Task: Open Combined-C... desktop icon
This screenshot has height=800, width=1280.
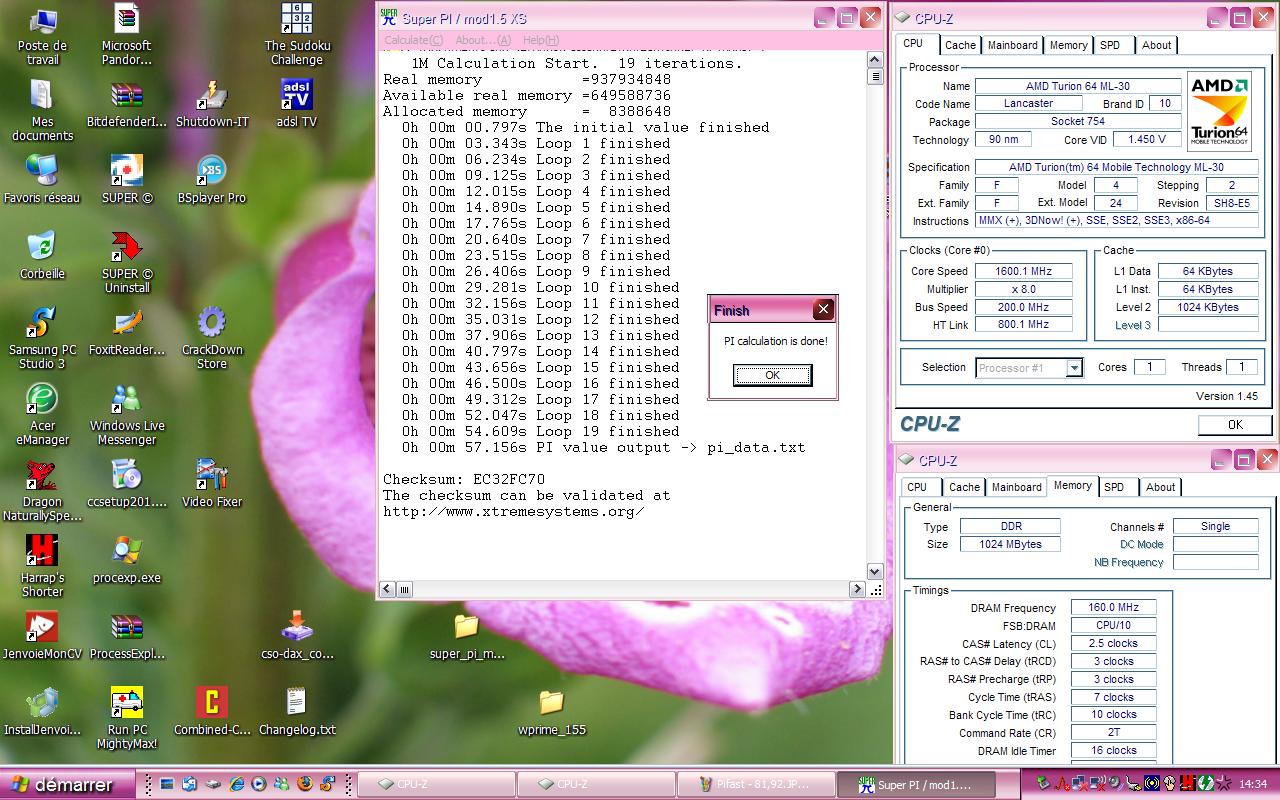Action: pyautogui.click(x=212, y=712)
